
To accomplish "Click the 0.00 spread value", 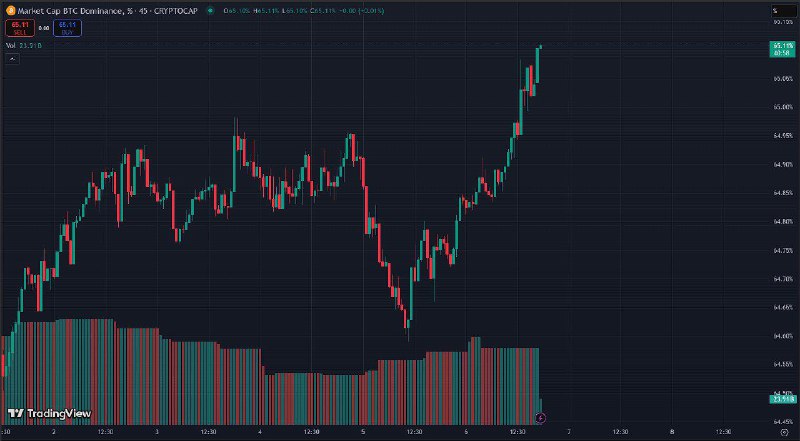I will pyautogui.click(x=44, y=28).
